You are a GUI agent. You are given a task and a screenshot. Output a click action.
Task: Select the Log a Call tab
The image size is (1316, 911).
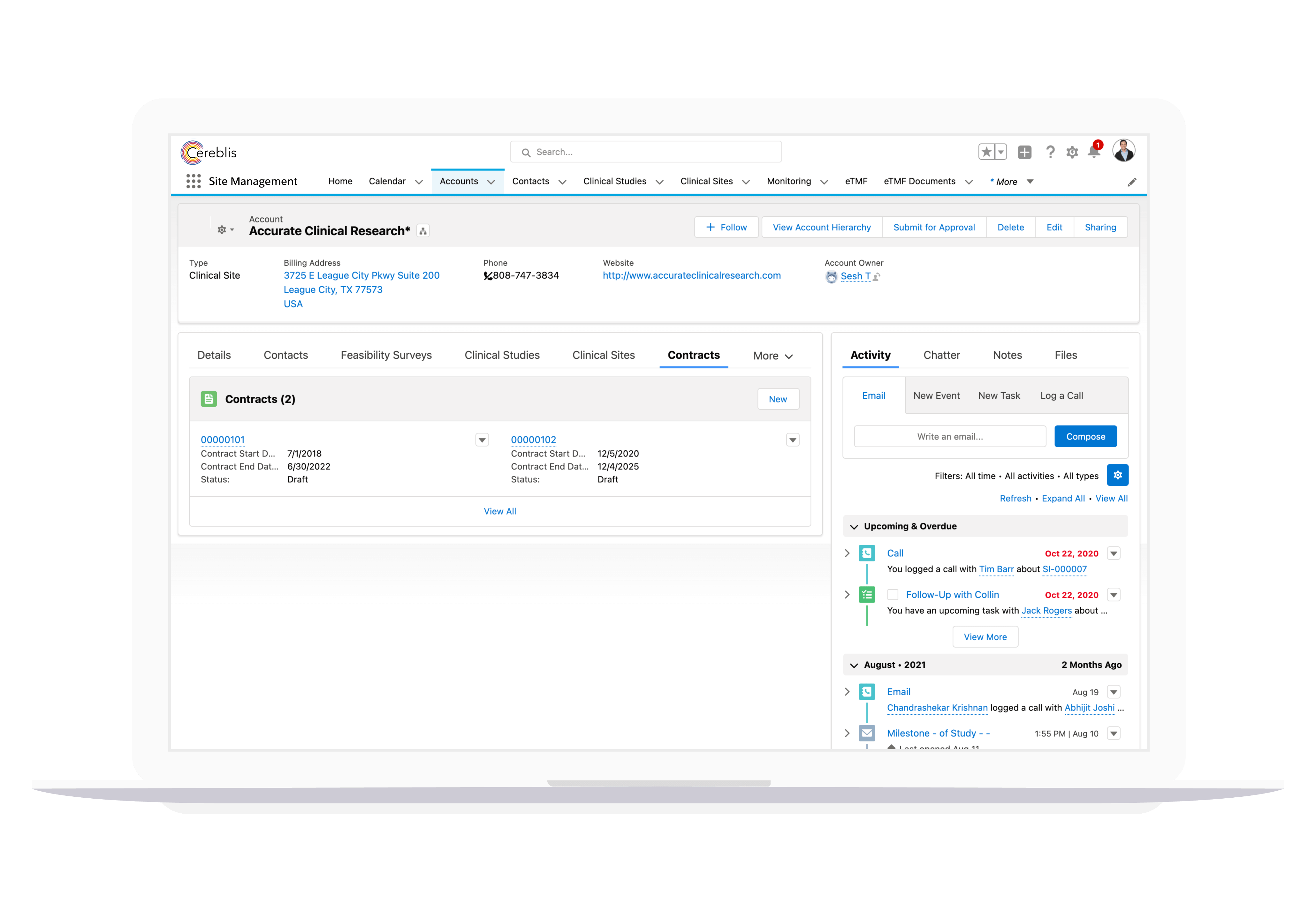point(1061,395)
